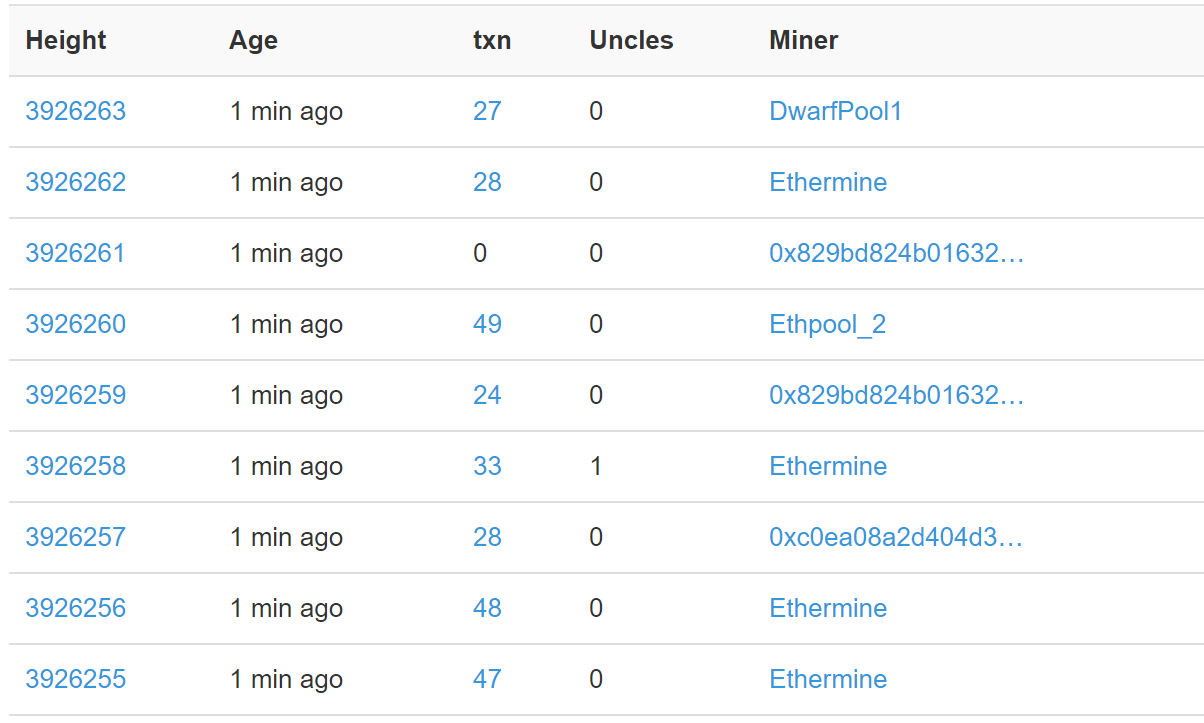Select uncle count 1 in block 3926258 row
The height and width of the screenshot is (723, 1204).
596,466
